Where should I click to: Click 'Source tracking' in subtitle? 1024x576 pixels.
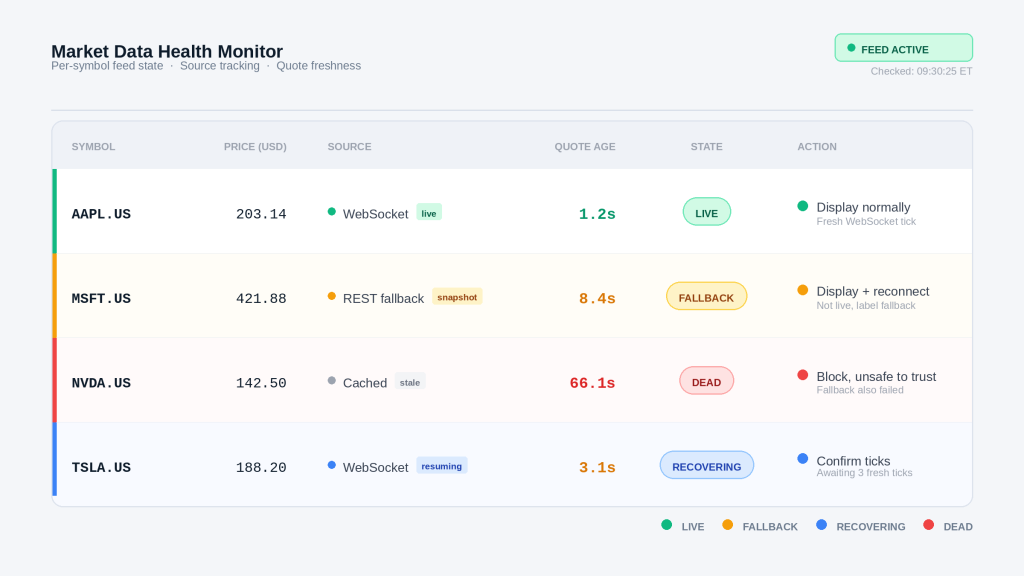point(219,66)
